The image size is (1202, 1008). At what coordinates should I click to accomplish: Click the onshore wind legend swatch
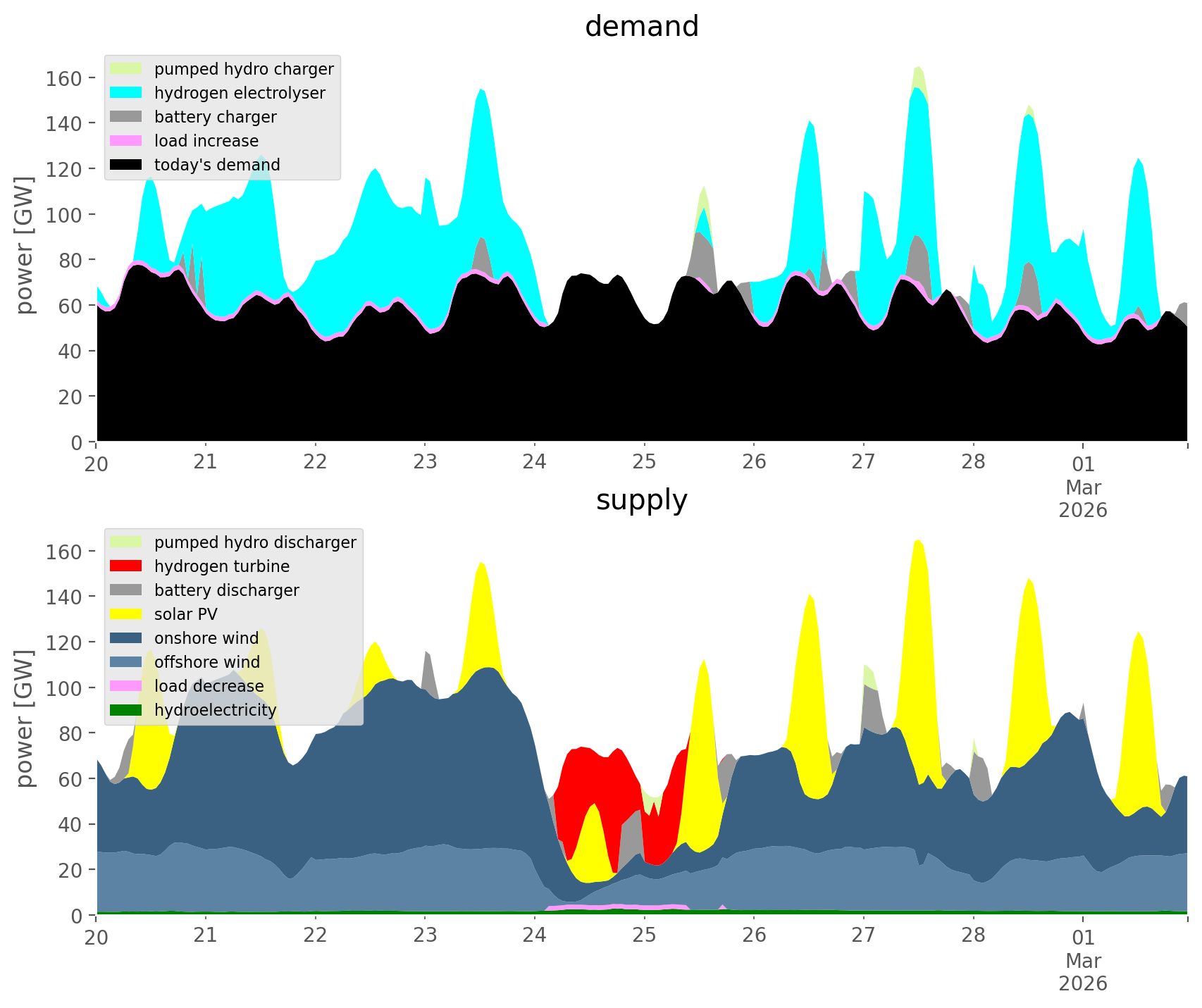[127, 638]
